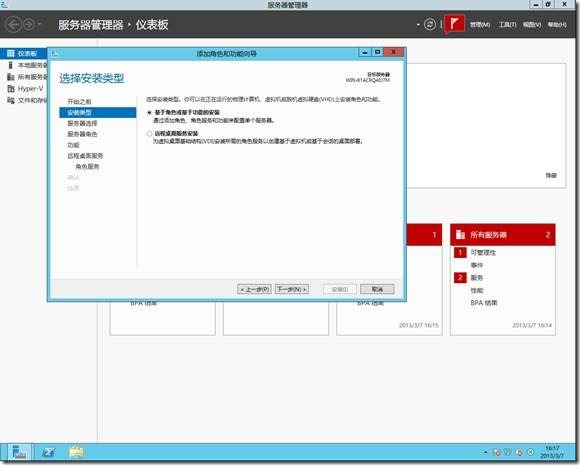
Task: Open the red notifications flag
Action: point(454,24)
